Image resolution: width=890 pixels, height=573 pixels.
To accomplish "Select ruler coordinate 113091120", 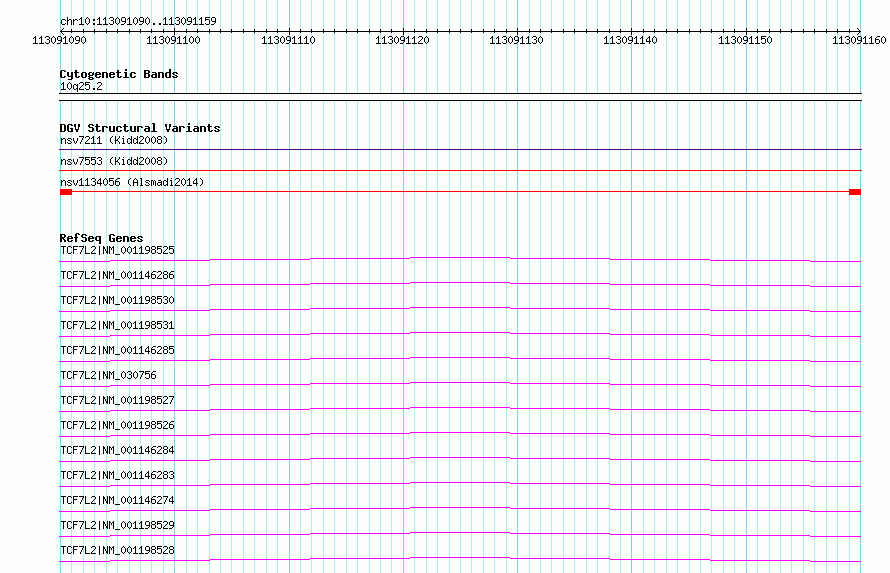I will (402, 40).
